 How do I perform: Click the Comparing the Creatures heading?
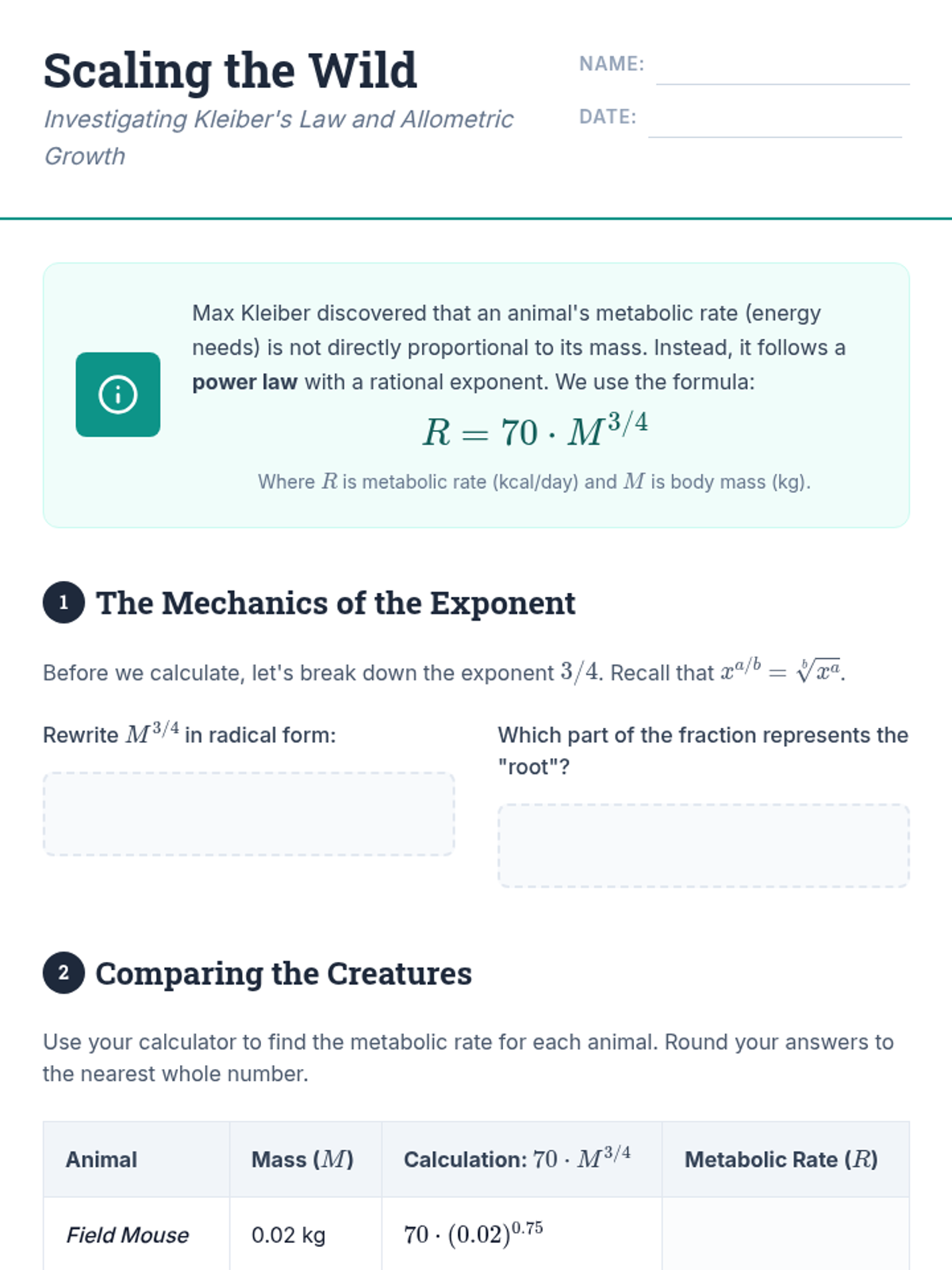[283, 974]
